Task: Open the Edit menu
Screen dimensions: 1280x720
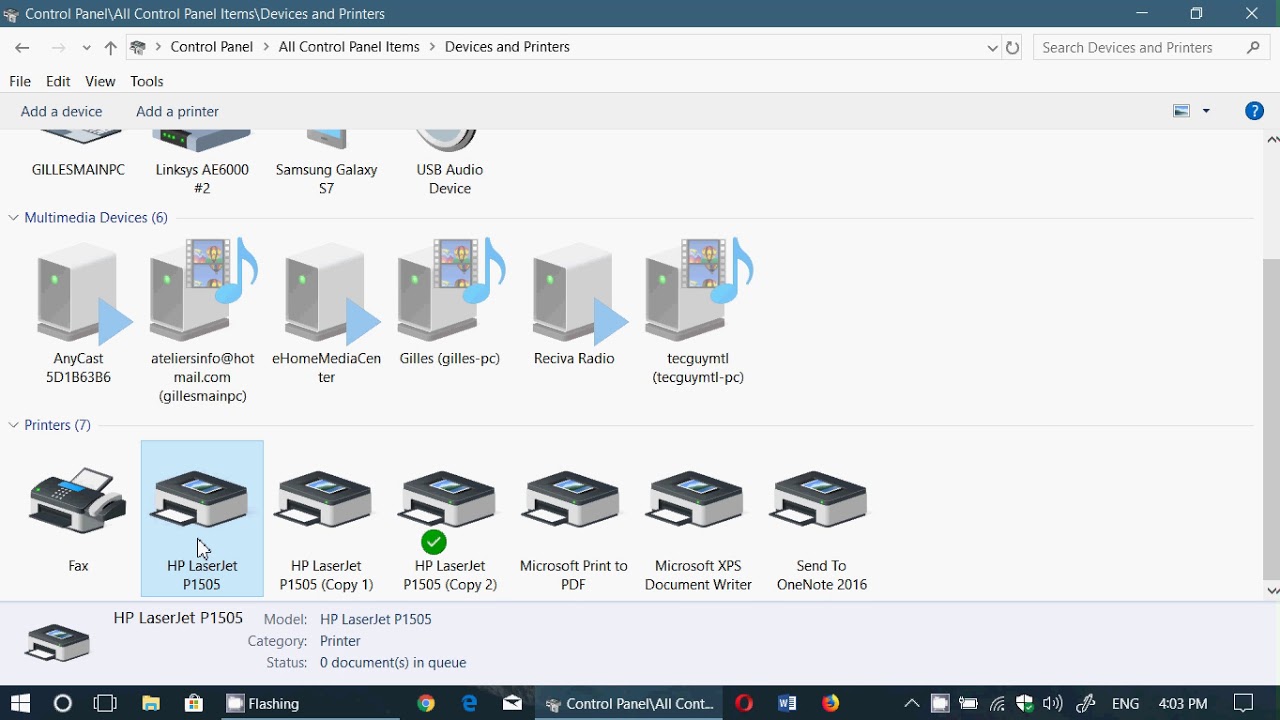Action: click(58, 81)
